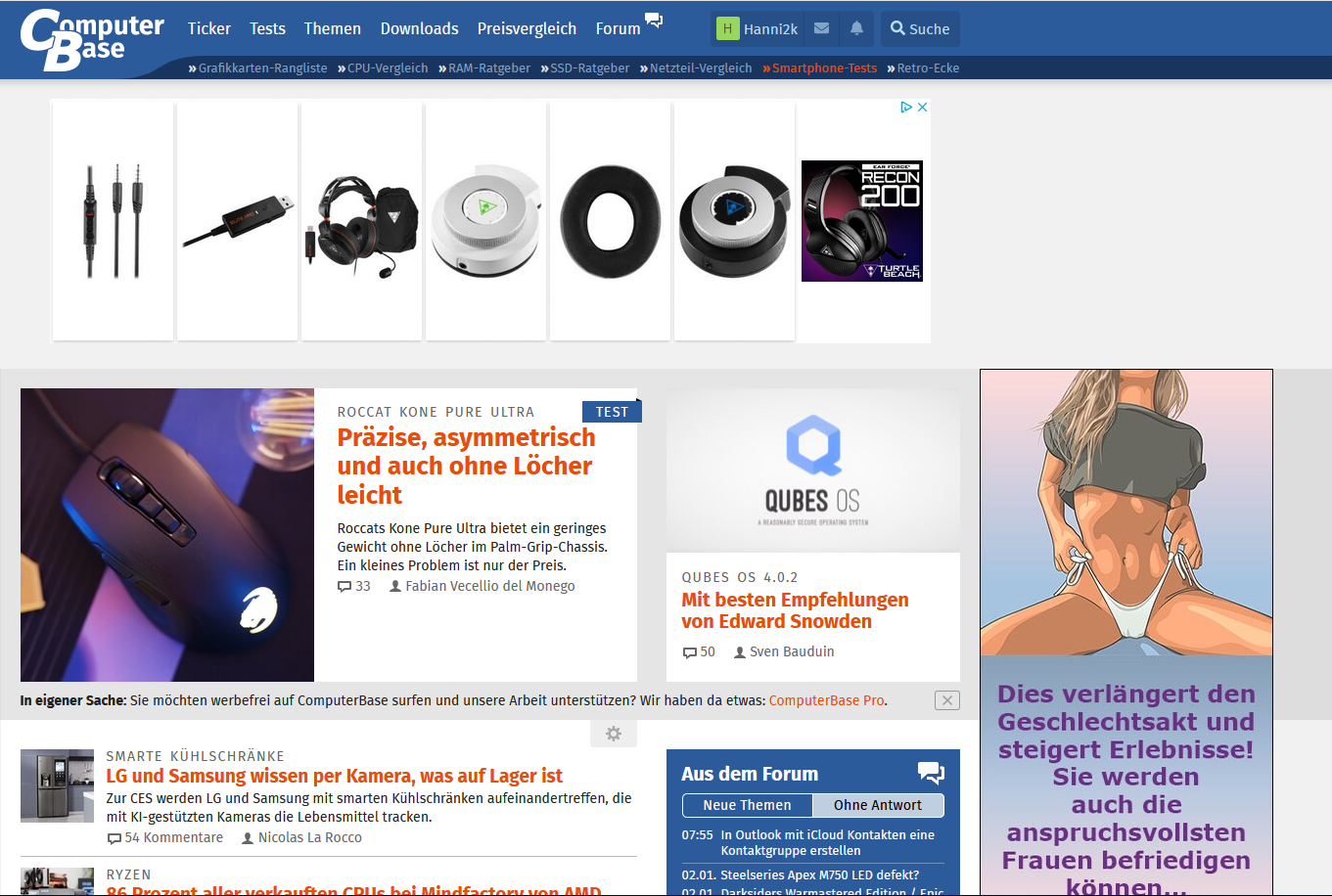The image size is (1332, 896).
Task: Close the banner ad with X icon
Action: coord(922,107)
